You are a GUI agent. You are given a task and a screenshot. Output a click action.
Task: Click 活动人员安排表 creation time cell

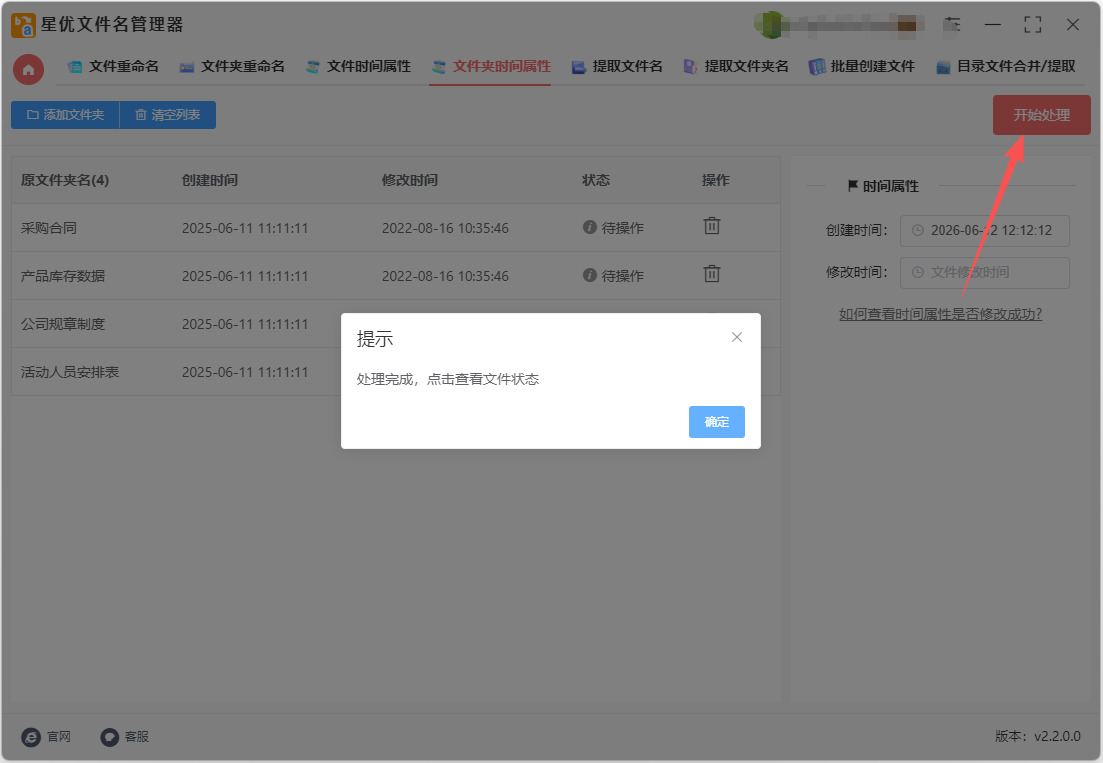point(245,371)
